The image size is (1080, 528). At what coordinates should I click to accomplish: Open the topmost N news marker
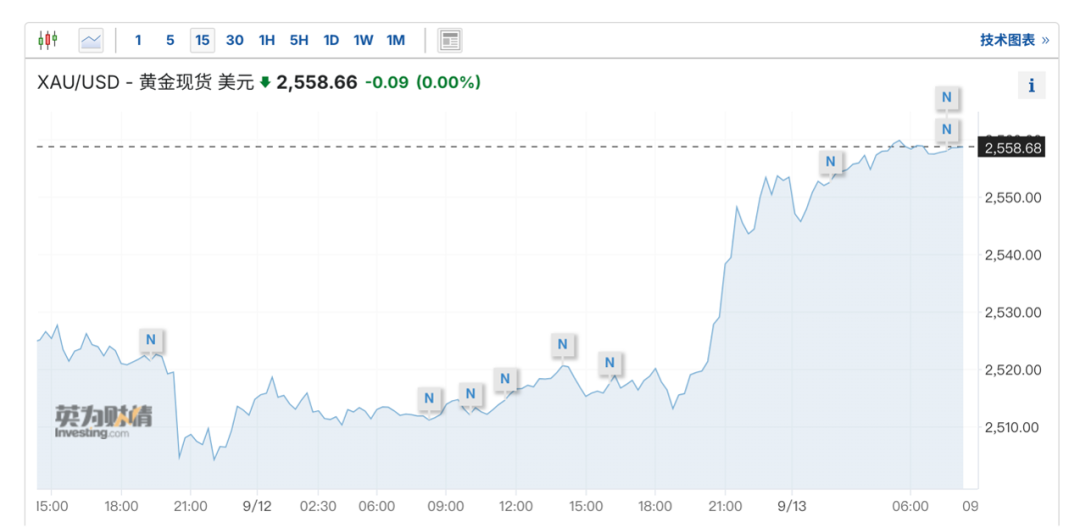[x=947, y=98]
